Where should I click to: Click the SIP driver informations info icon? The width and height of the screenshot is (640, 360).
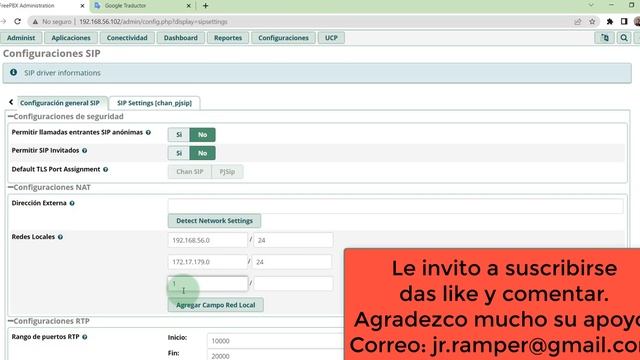point(13,72)
